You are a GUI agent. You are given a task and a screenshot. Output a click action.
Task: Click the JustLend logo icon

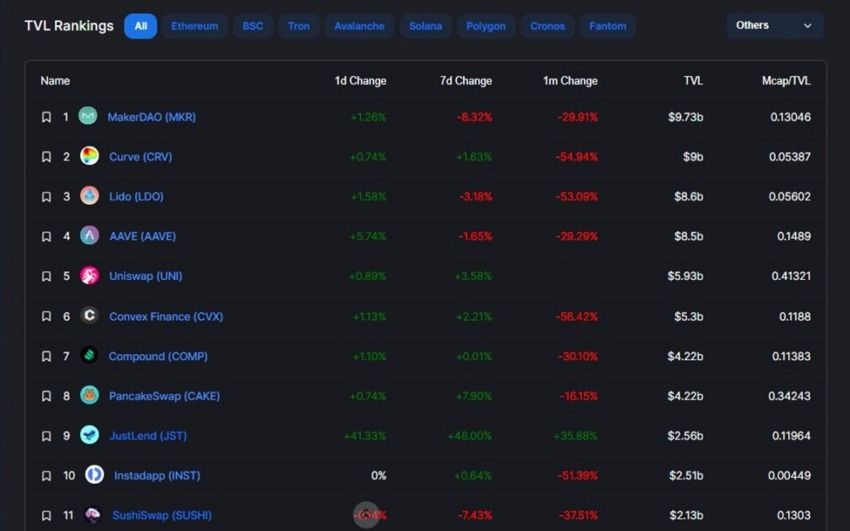pyautogui.click(x=89, y=435)
